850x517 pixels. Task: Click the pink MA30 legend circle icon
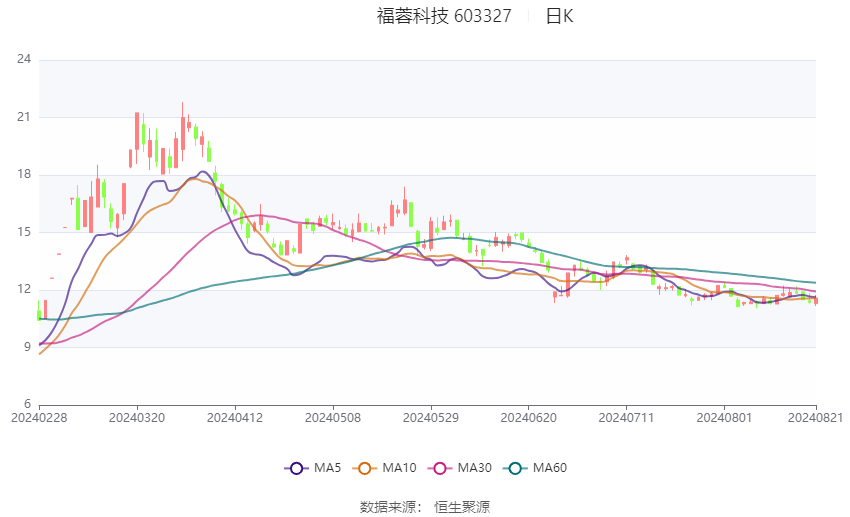tap(440, 468)
